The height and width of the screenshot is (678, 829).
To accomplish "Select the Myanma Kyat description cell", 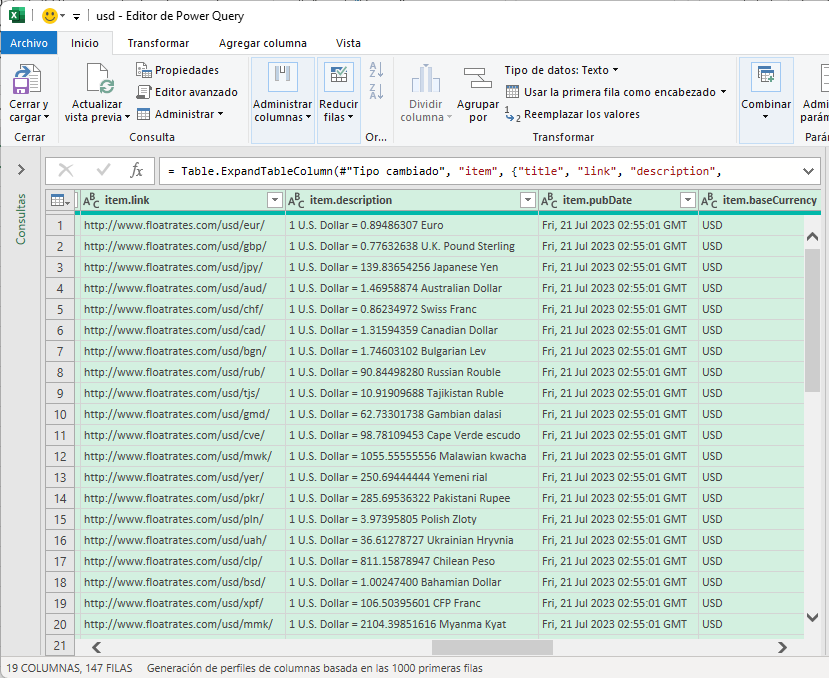I will pos(412,624).
